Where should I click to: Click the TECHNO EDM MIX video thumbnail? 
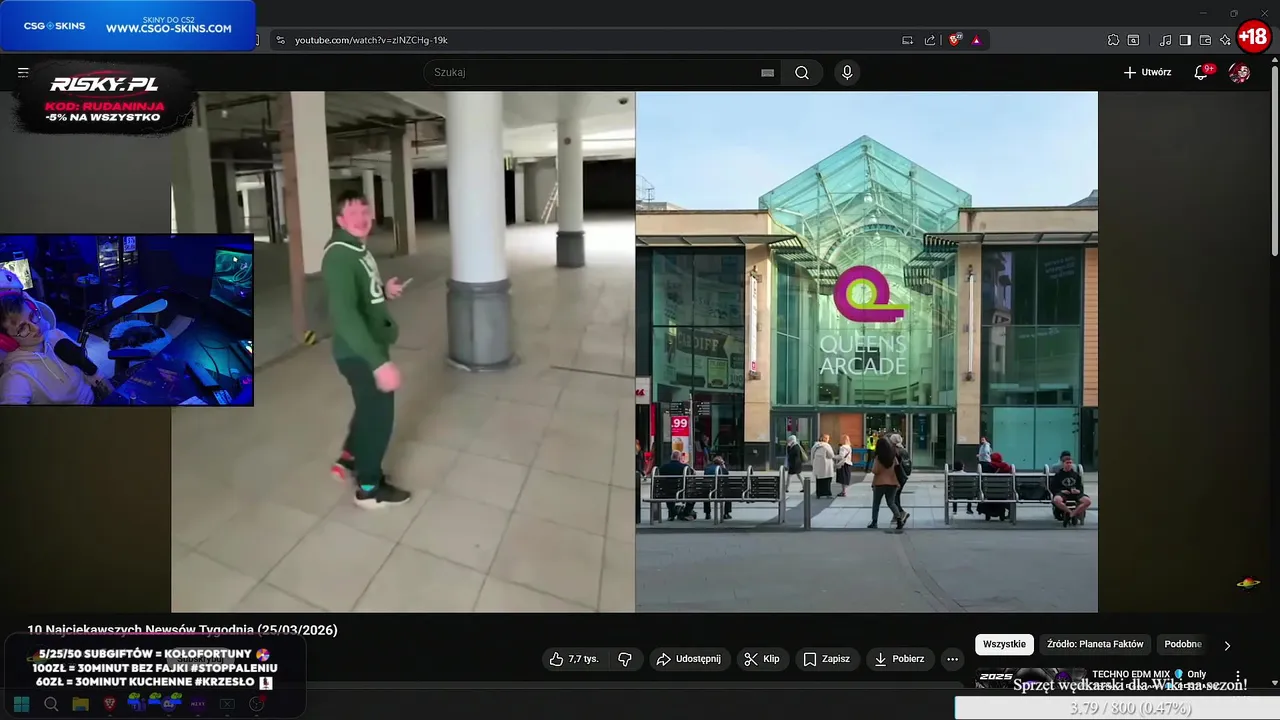tap(1030, 678)
